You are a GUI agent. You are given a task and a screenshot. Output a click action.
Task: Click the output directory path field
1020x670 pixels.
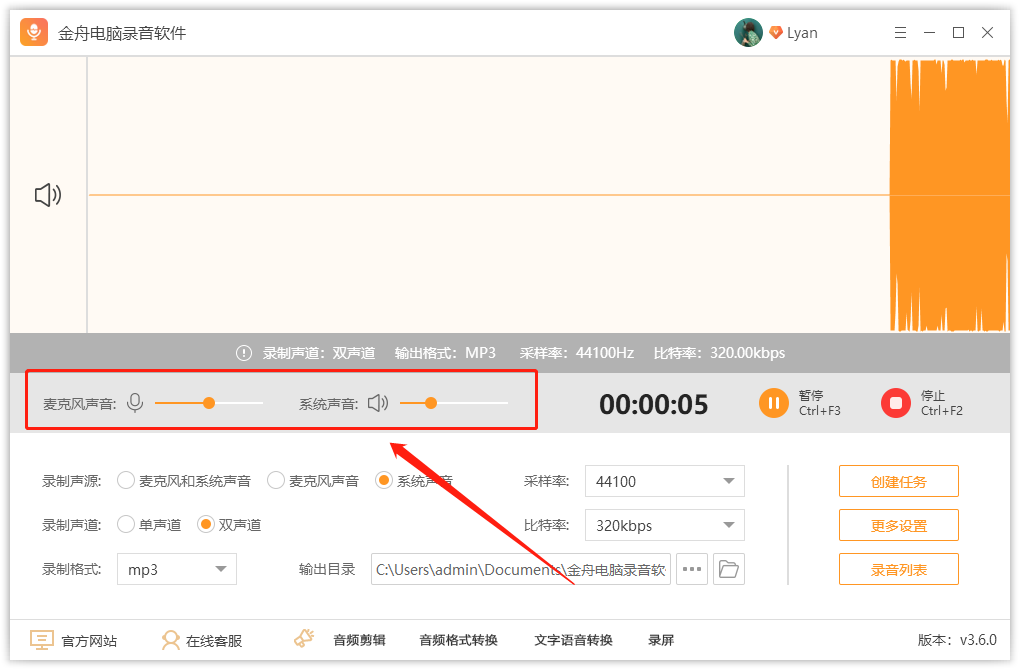point(520,569)
